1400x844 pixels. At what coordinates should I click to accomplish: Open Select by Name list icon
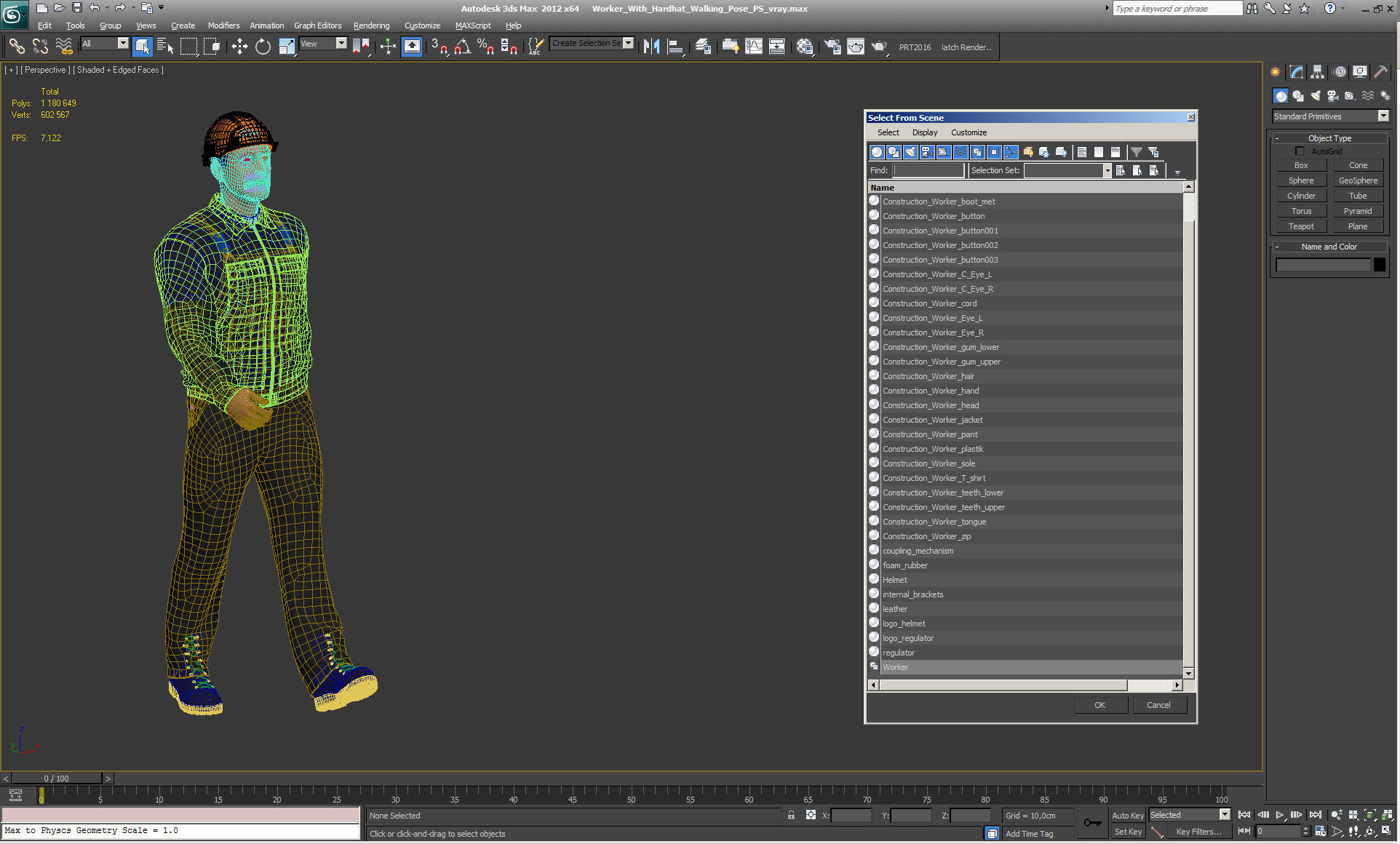pos(165,47)
